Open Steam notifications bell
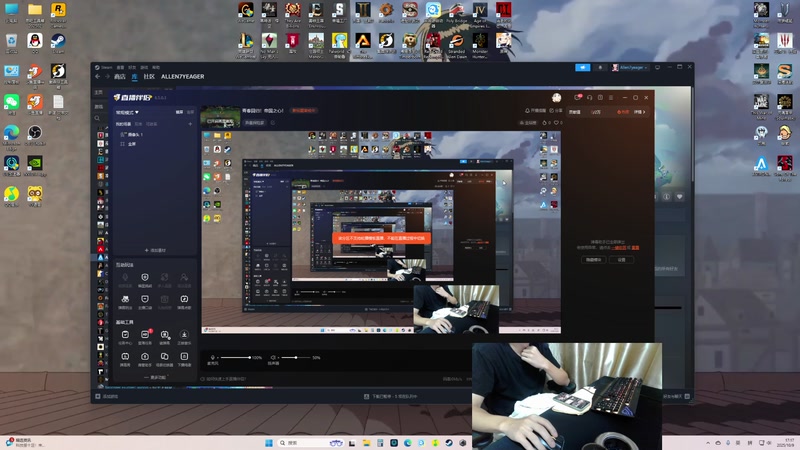 click(x=600, y=67)
